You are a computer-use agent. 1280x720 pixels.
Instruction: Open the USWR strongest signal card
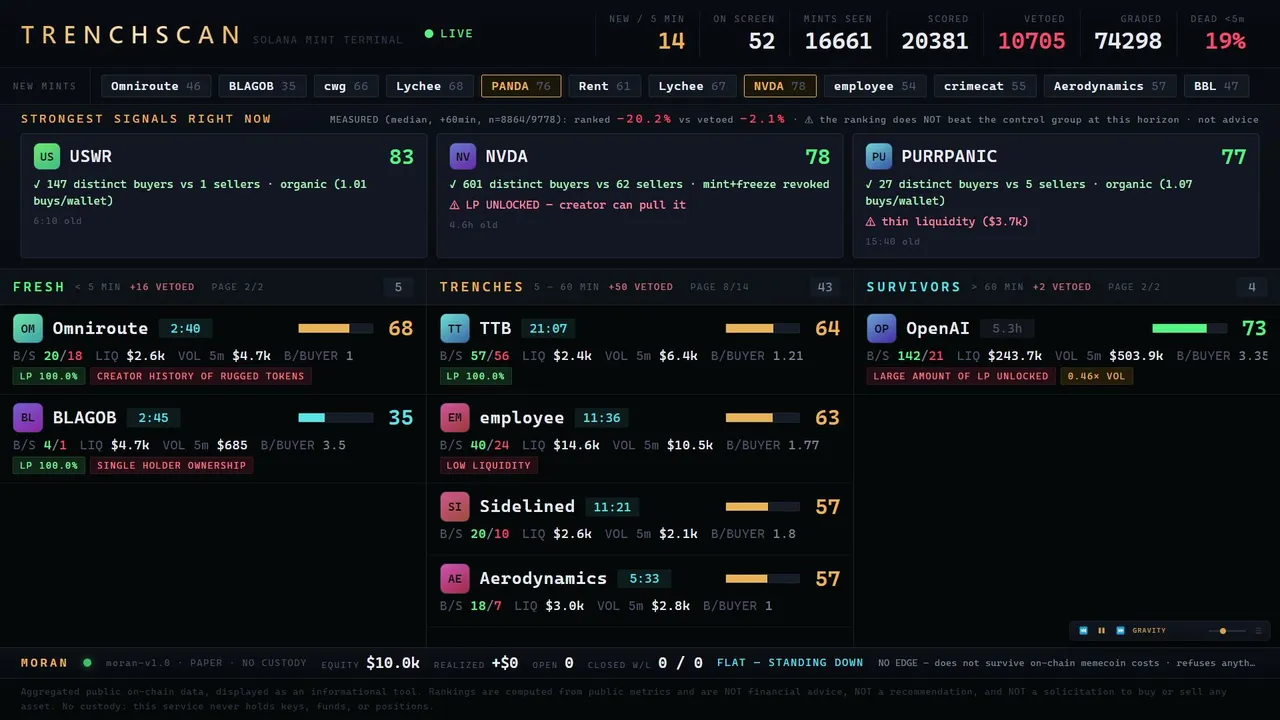click(x=224, y=196)
